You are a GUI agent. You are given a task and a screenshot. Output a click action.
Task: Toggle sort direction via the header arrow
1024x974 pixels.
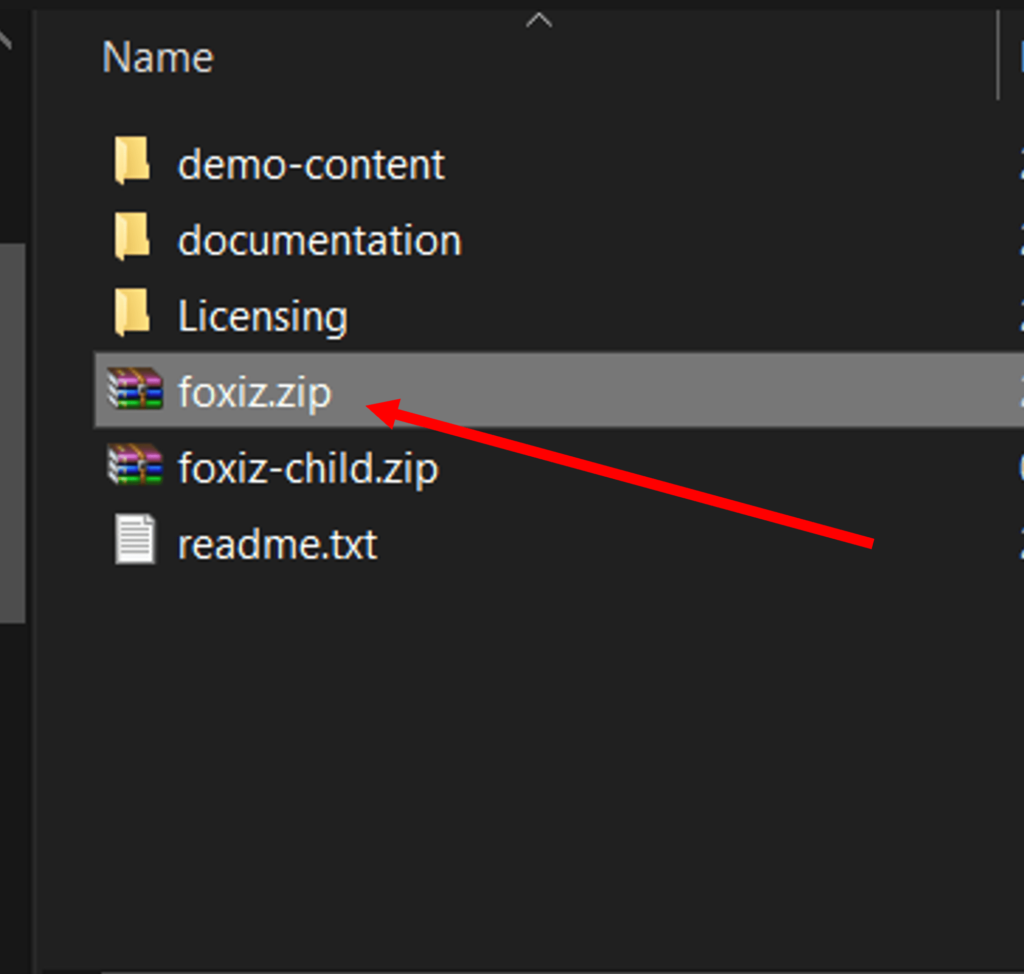539,20
